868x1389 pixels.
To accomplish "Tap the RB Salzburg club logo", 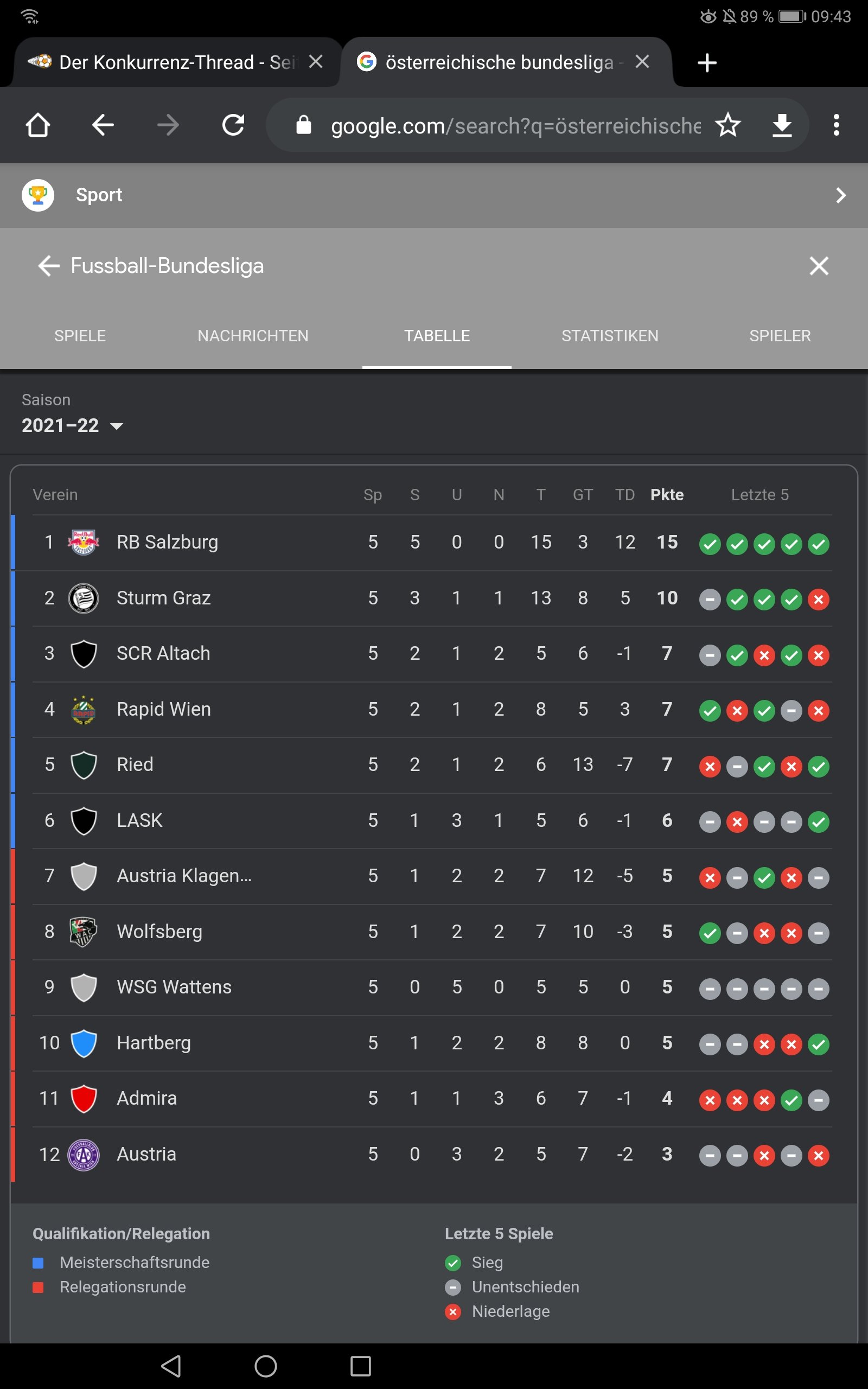I will tap(84, 543).
